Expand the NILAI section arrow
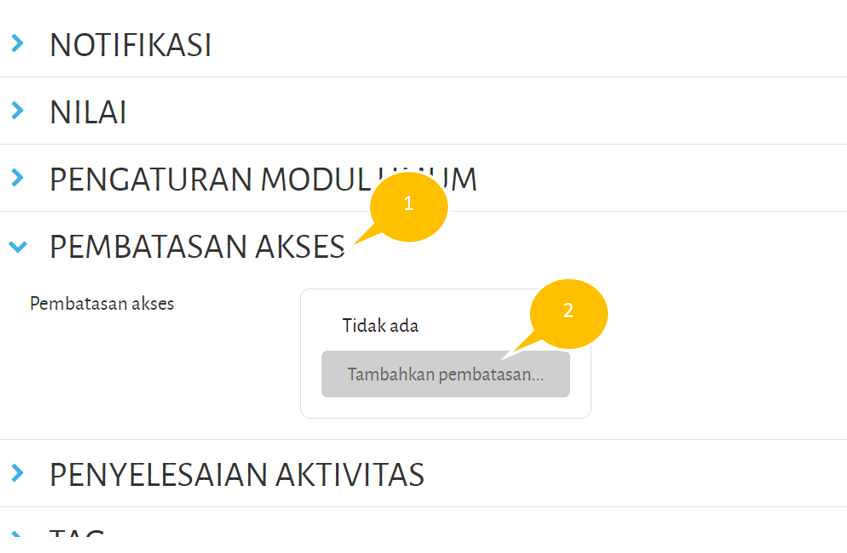 [17, 111]
